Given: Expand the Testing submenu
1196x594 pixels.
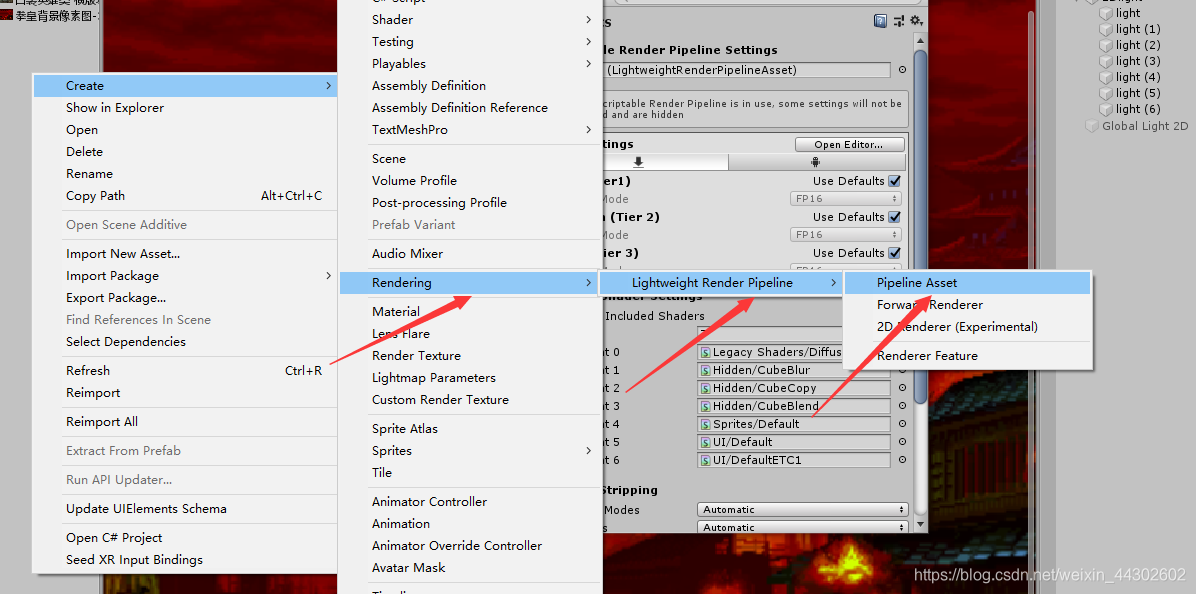Looking at the screenshot, I should pyautogui.click(x=588, y=41).
